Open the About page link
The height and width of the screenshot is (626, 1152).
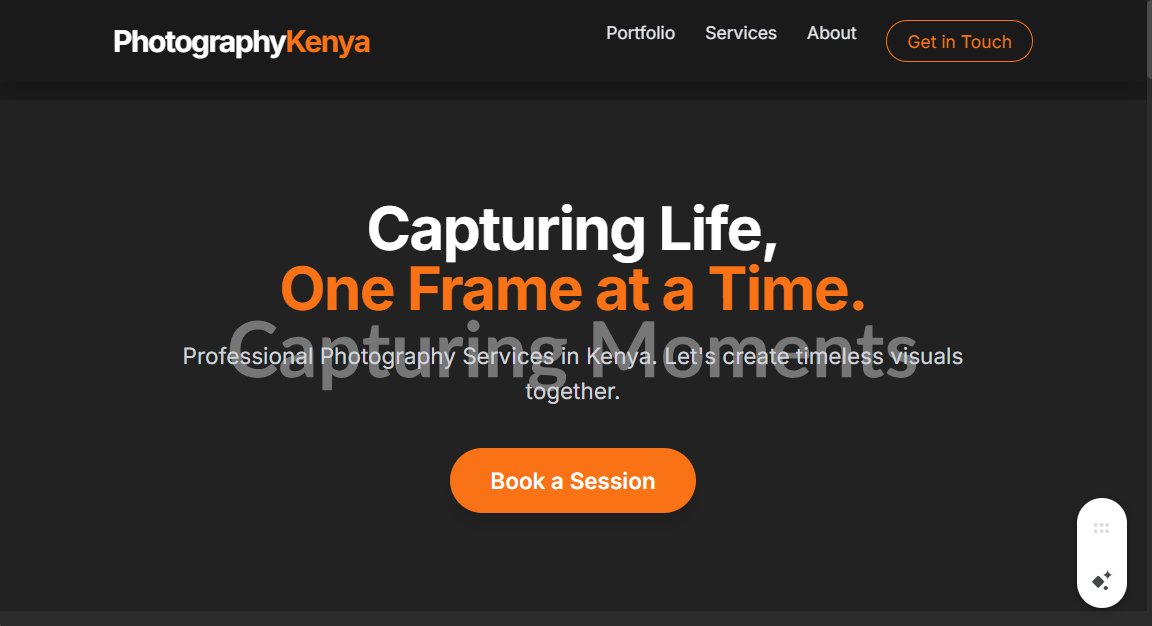pos(832,33)
